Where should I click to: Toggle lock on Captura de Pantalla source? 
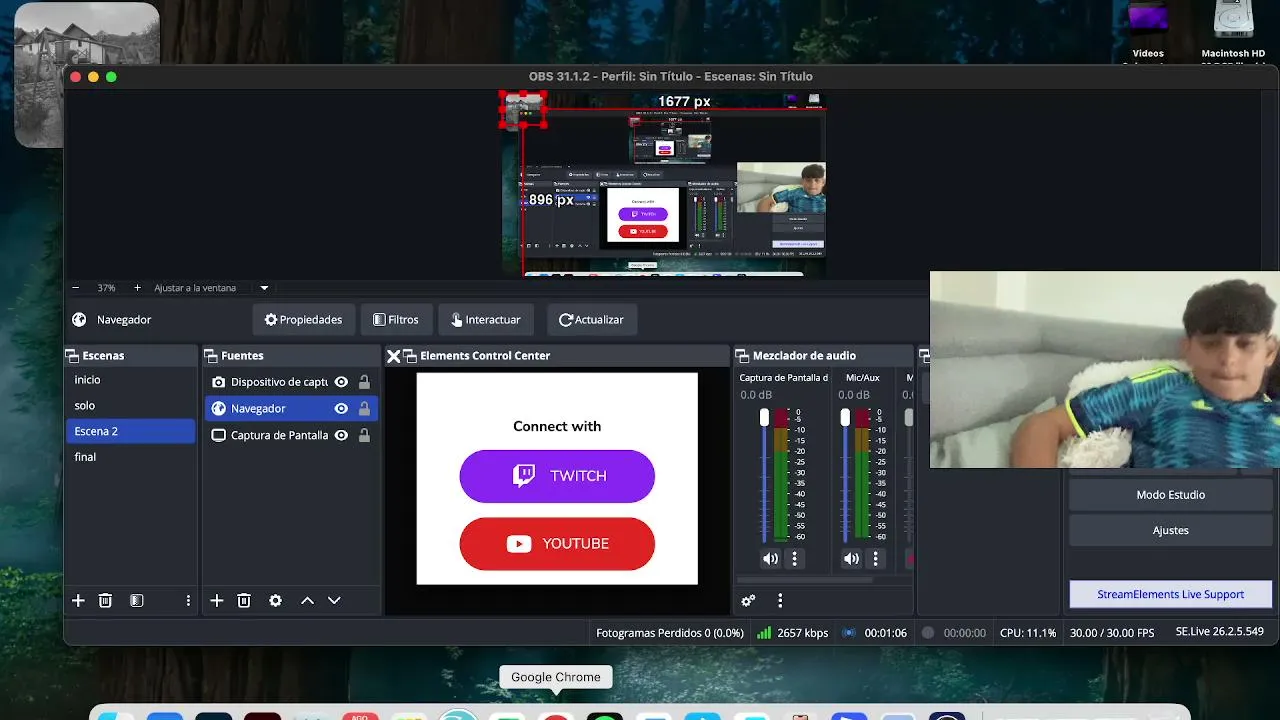pos(364,435)
